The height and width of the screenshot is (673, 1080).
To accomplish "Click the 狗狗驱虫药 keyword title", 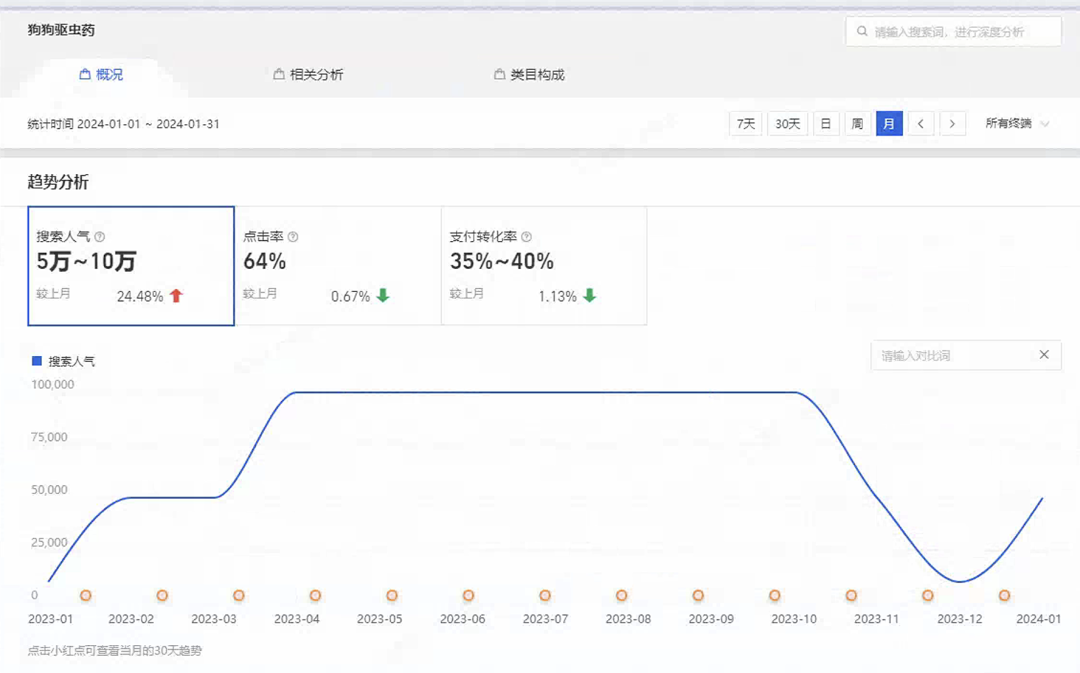I will point(61,30).
